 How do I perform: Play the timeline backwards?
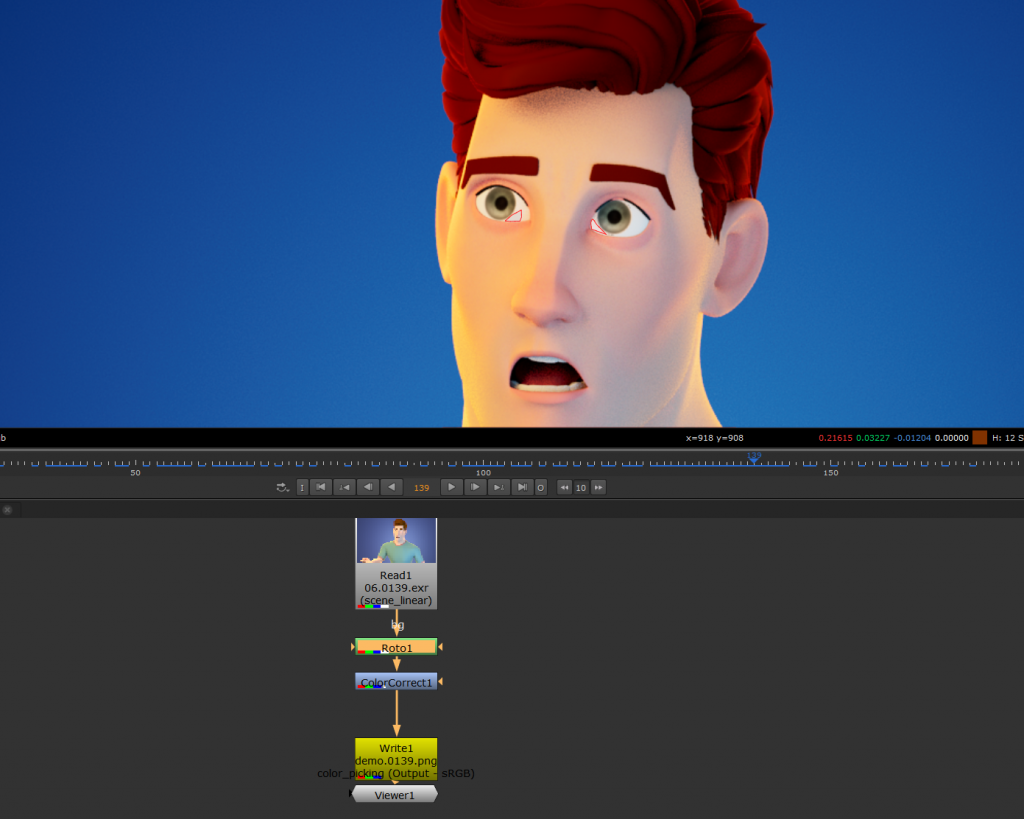pos(391,487)
